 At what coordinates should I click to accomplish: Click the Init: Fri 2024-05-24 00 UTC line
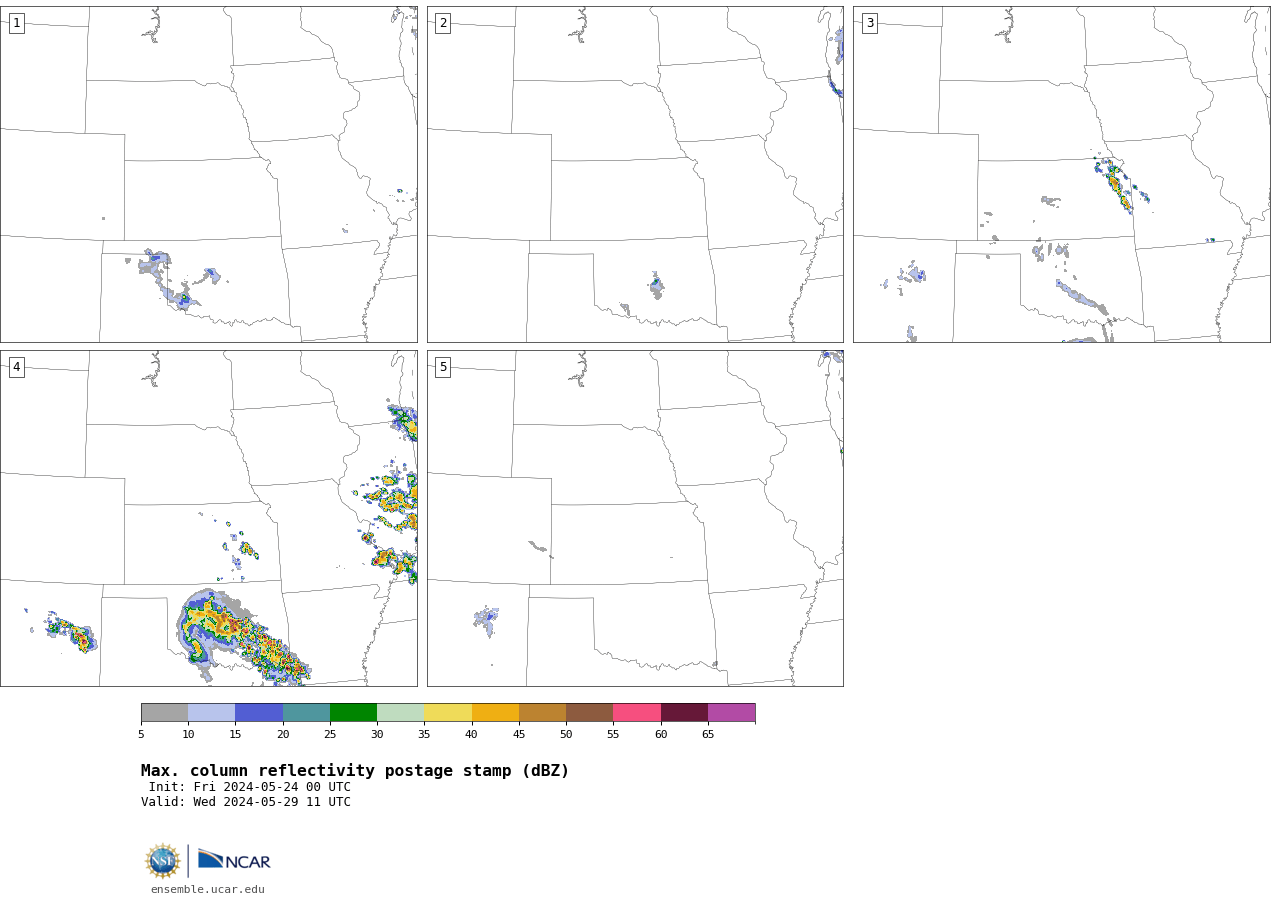pyautogui.click(x=250, y=787)
